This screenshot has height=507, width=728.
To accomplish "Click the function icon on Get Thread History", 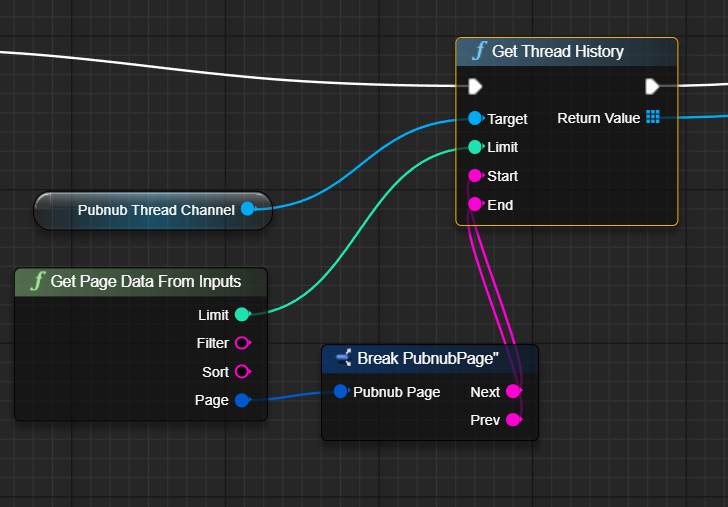I will [x=478, y=52].
